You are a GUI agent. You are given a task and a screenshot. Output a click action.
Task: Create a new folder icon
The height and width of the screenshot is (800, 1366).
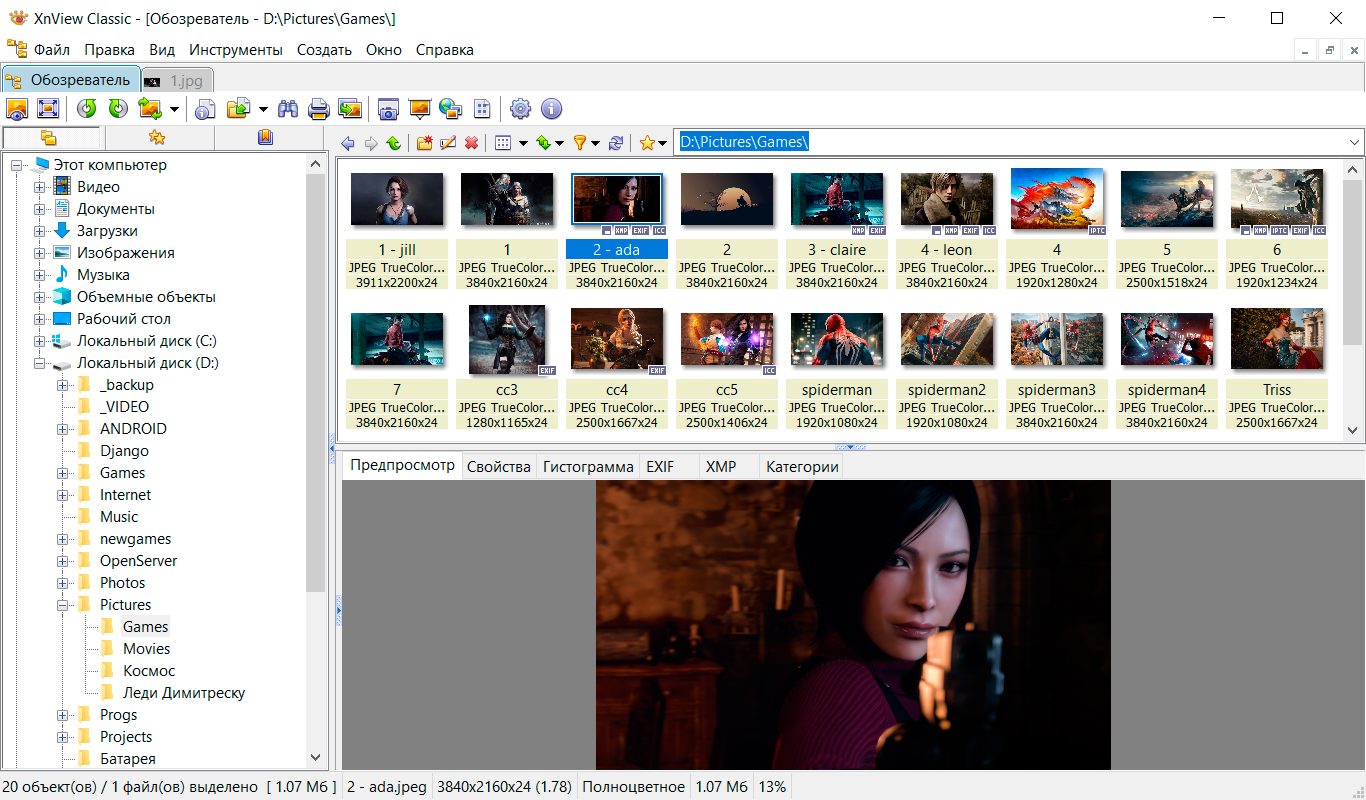pos(424,143)
